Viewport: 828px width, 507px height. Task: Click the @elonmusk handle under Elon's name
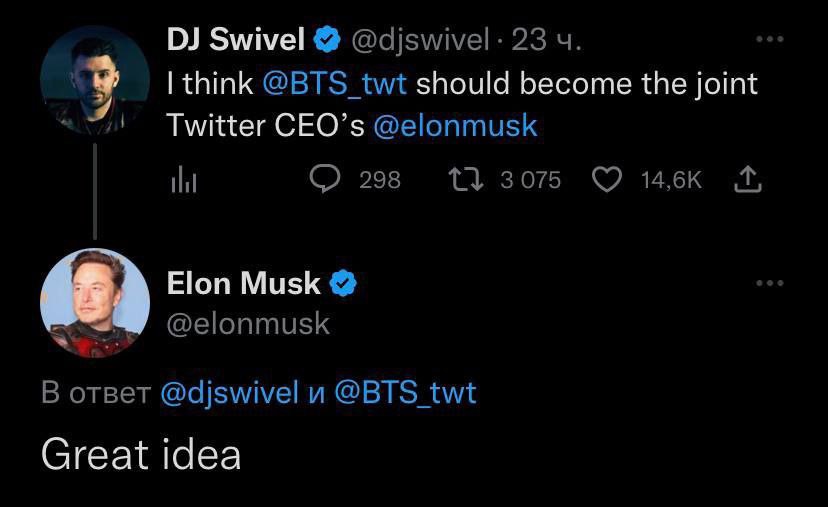pos(247,324)
